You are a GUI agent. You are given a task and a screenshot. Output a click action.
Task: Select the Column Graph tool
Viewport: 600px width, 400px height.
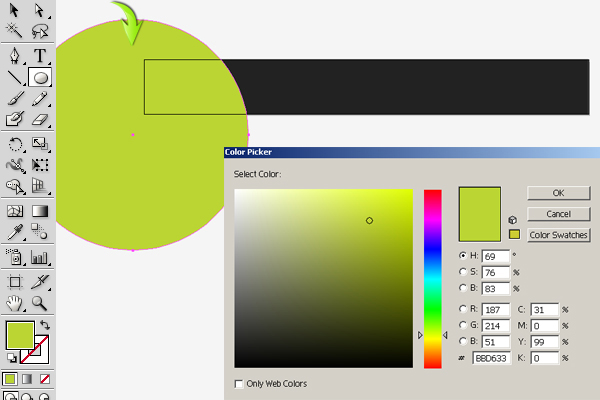point(40,257)
